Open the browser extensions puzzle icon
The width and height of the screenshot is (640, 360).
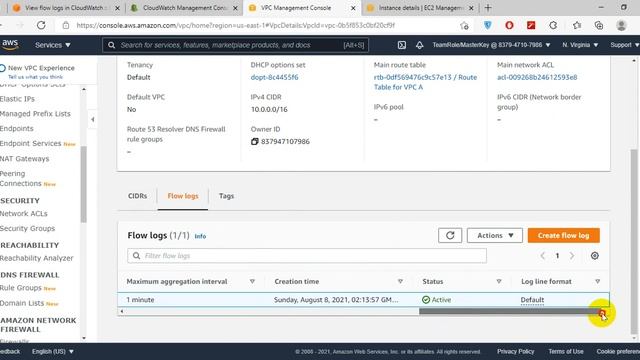pyautogui.click(x=553, y=25)
